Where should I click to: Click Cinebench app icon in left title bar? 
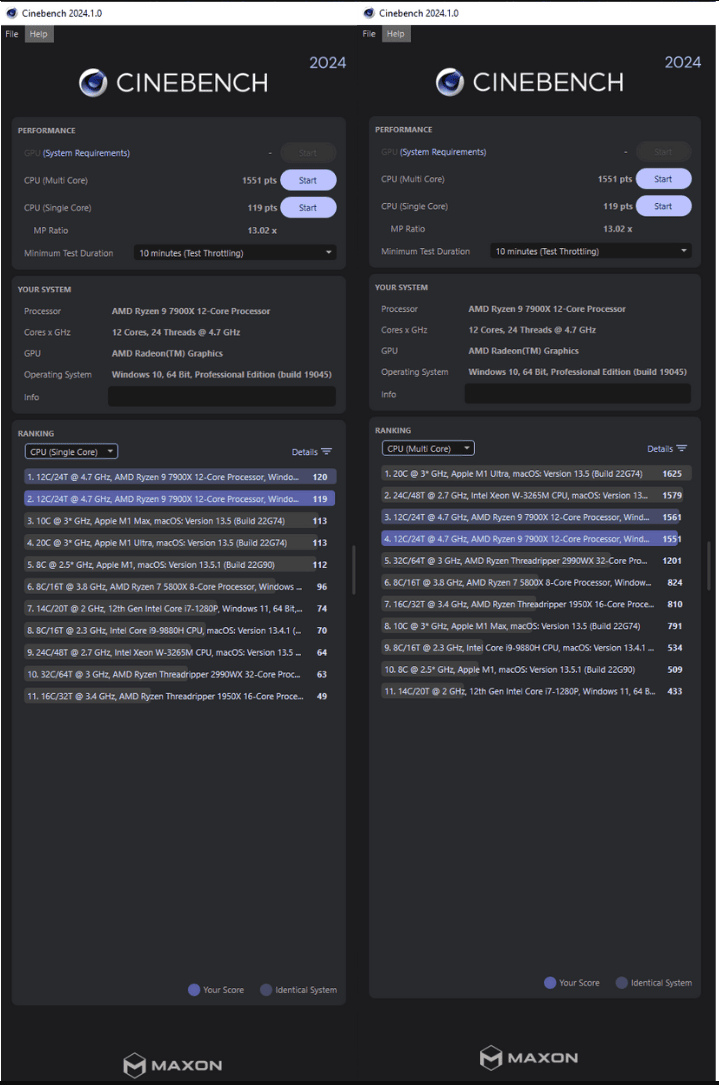pyautogui.click(x=12, y=13)
